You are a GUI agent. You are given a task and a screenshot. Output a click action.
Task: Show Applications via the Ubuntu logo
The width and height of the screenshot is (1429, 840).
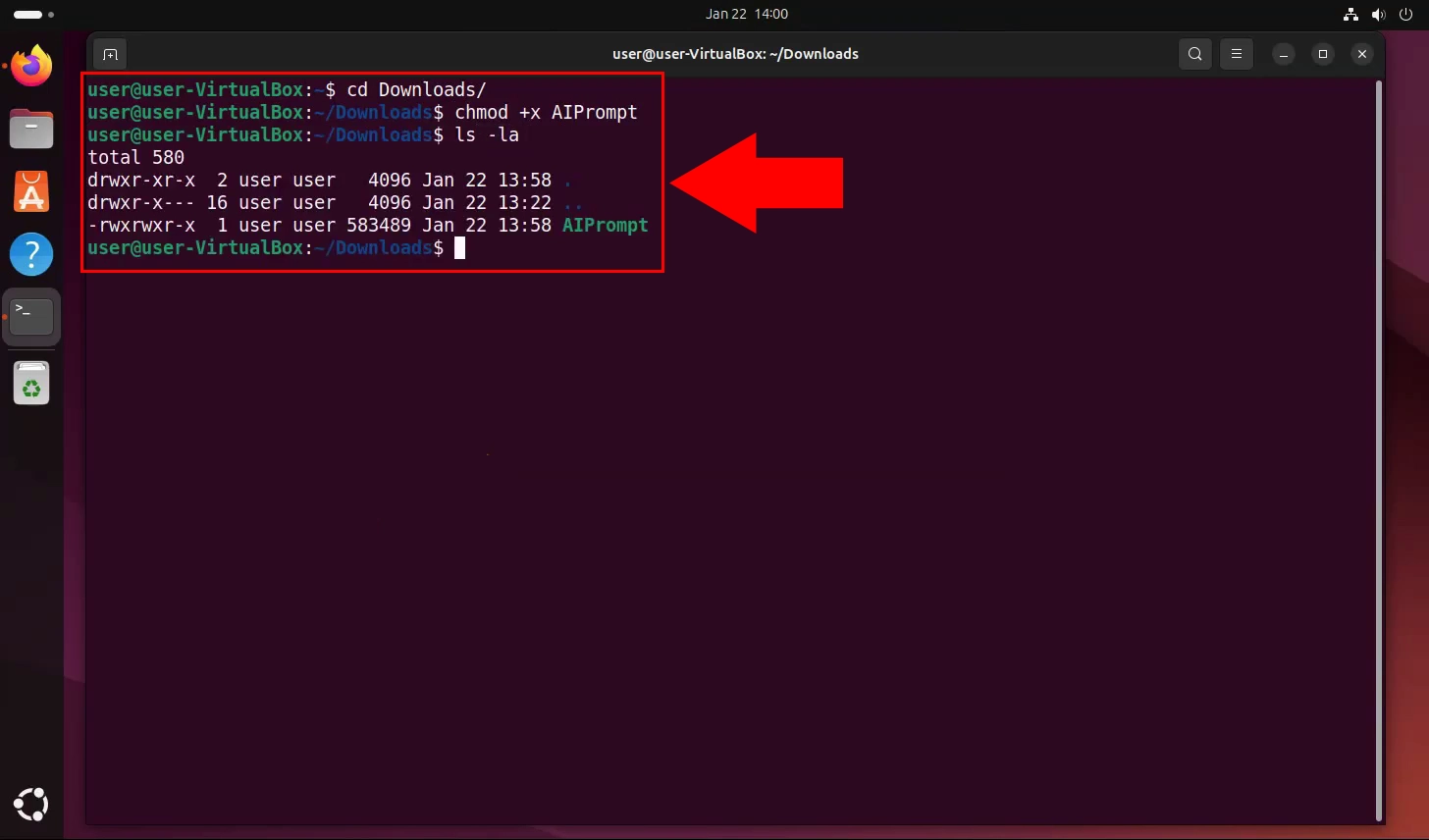click(x=31, y=805)
